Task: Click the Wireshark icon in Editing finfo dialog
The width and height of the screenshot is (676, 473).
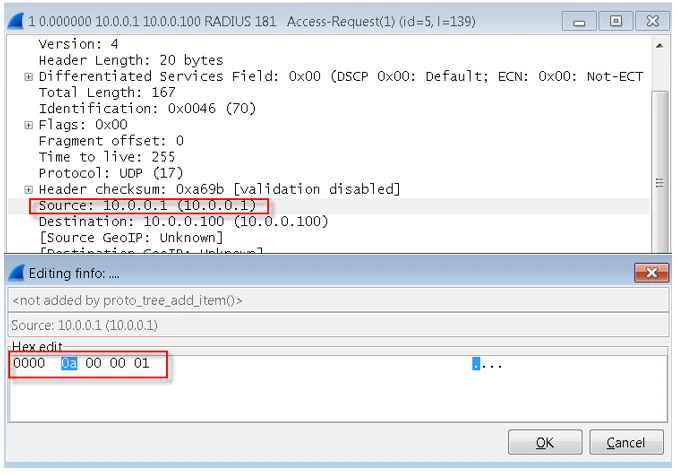Action: pyautogui.click(x=15, y=273)
